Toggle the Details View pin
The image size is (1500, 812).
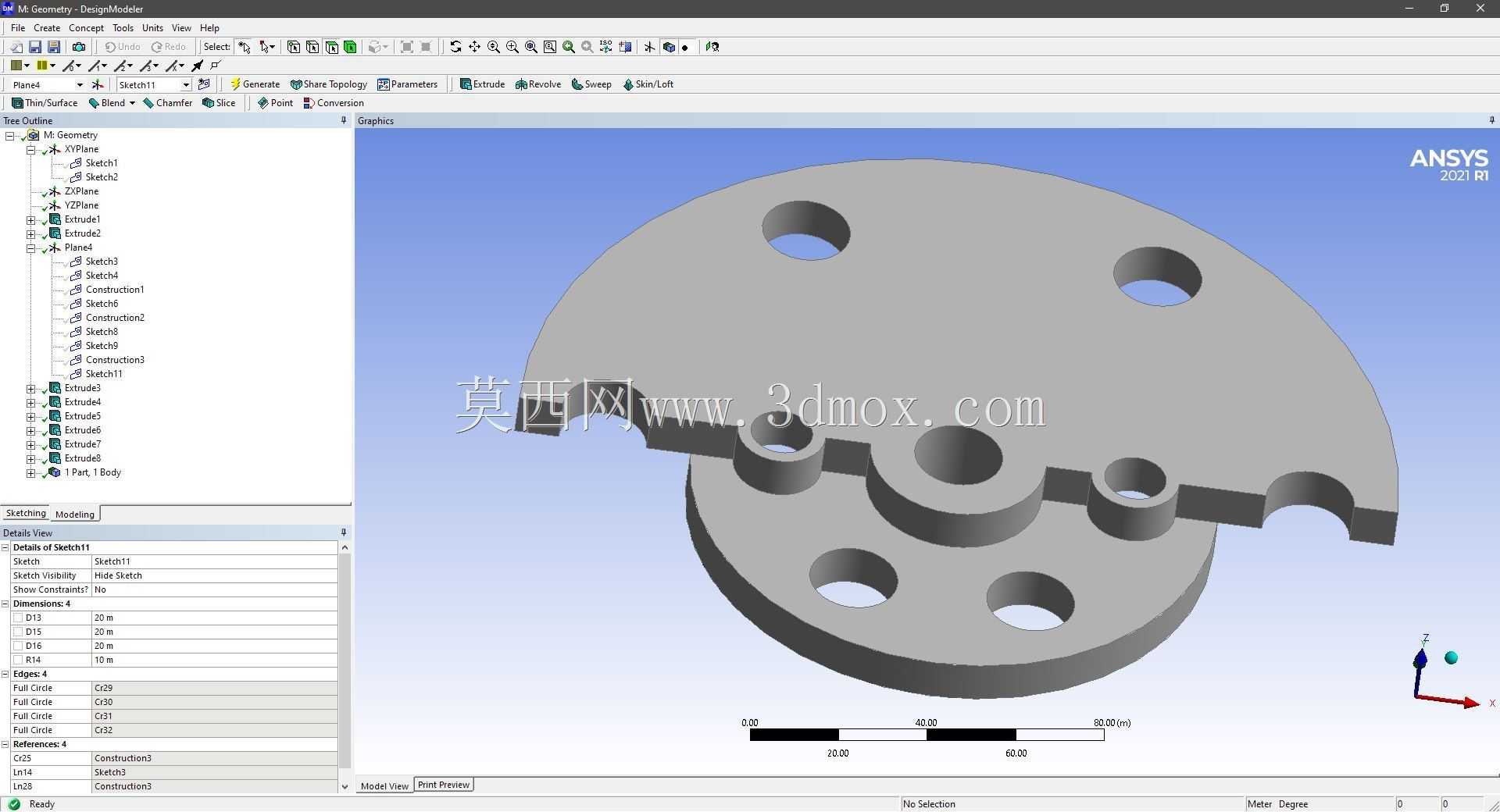tap(344, 532)
